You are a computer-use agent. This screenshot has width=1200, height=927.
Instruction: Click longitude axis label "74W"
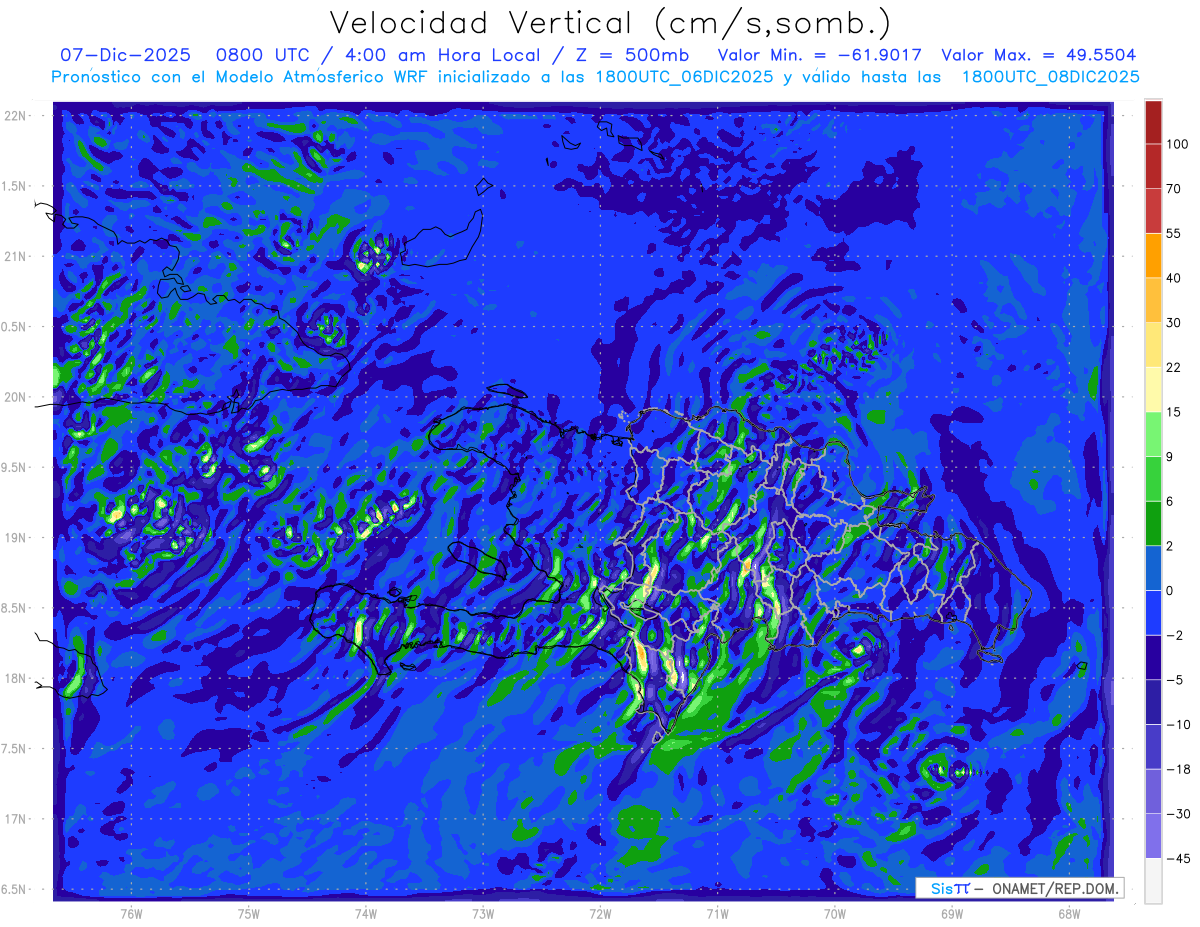coord(366,913)
